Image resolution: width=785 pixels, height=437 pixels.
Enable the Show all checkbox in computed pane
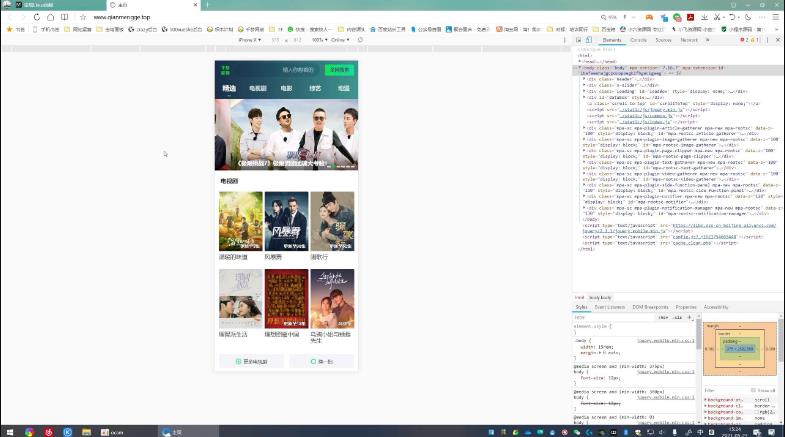752,390
